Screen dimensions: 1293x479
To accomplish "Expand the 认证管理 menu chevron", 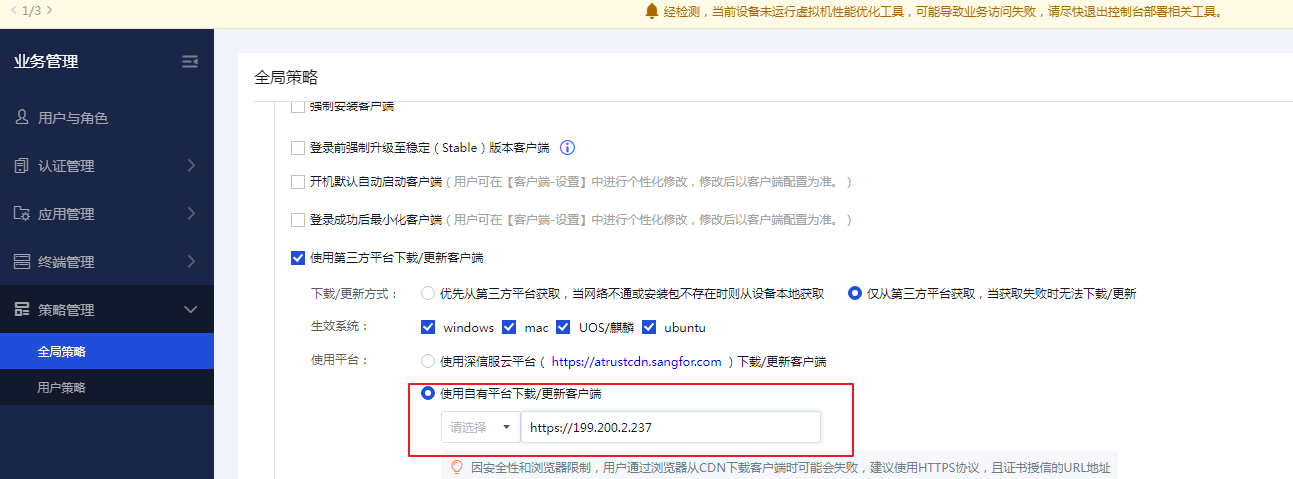I will (191, 166).
